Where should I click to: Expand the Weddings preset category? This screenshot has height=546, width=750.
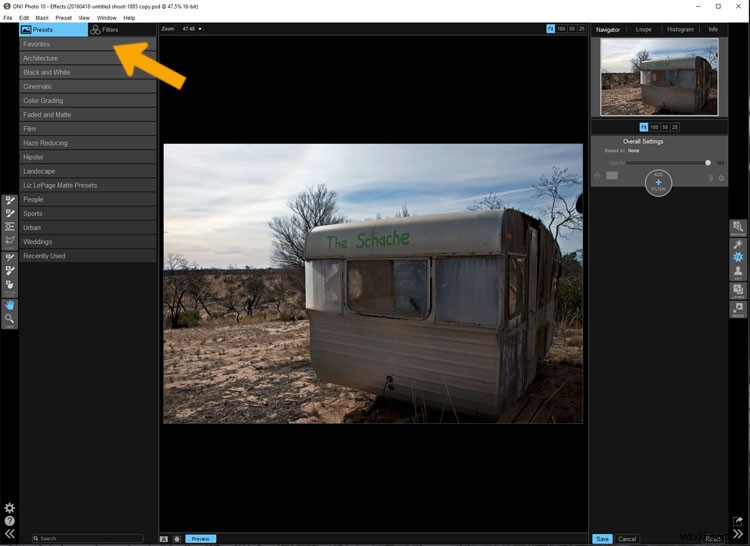point(88,242)
